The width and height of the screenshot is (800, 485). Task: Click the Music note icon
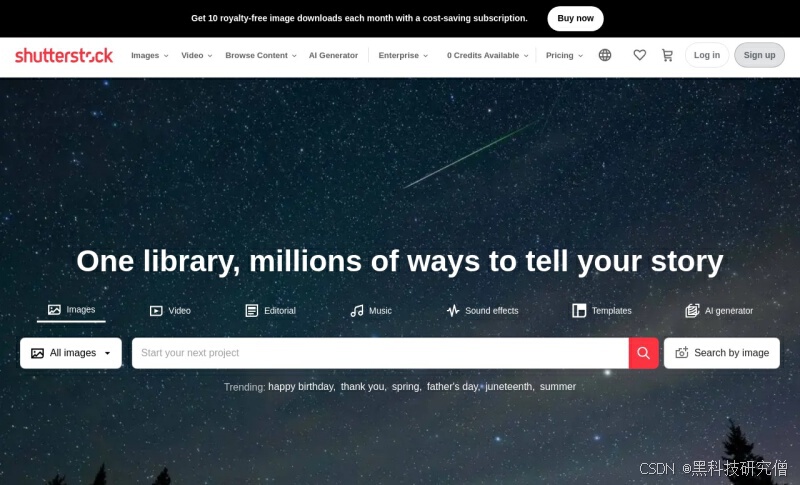tap(357, 311)
